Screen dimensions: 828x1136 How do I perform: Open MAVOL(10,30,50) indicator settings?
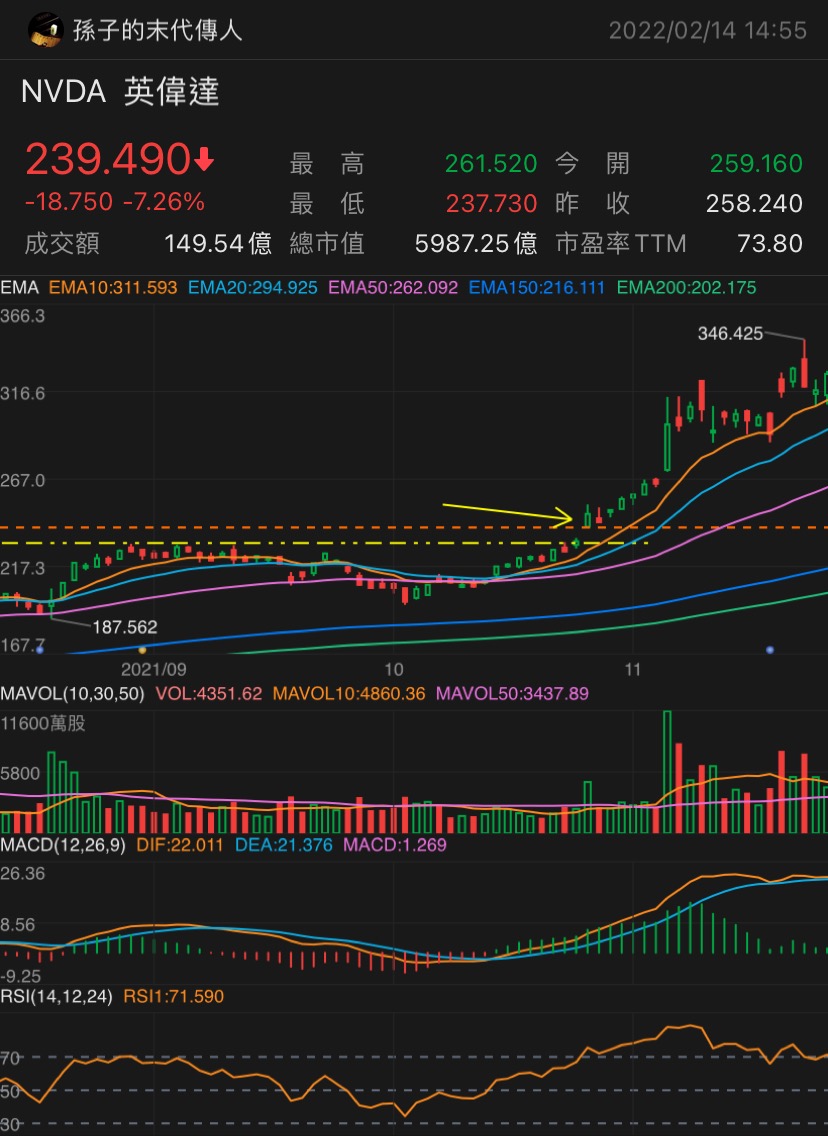point(72,693)
